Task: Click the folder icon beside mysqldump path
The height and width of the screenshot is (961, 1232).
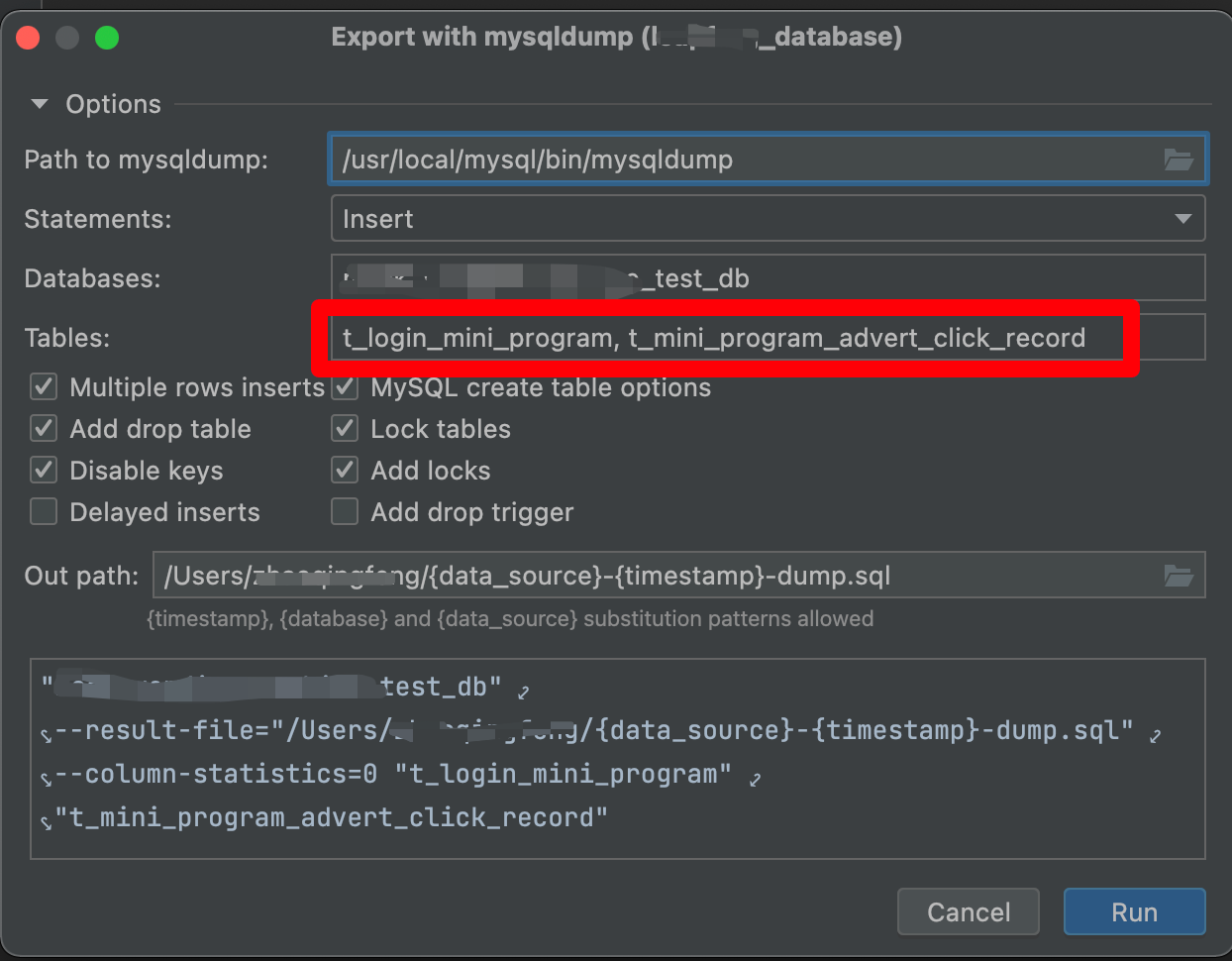Action: coord(1181,159)
